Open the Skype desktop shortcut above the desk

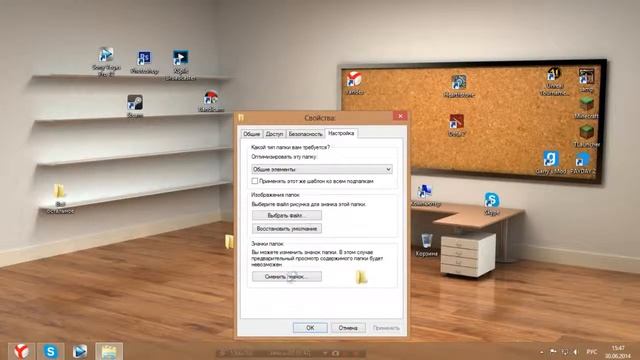coord(492,204)
